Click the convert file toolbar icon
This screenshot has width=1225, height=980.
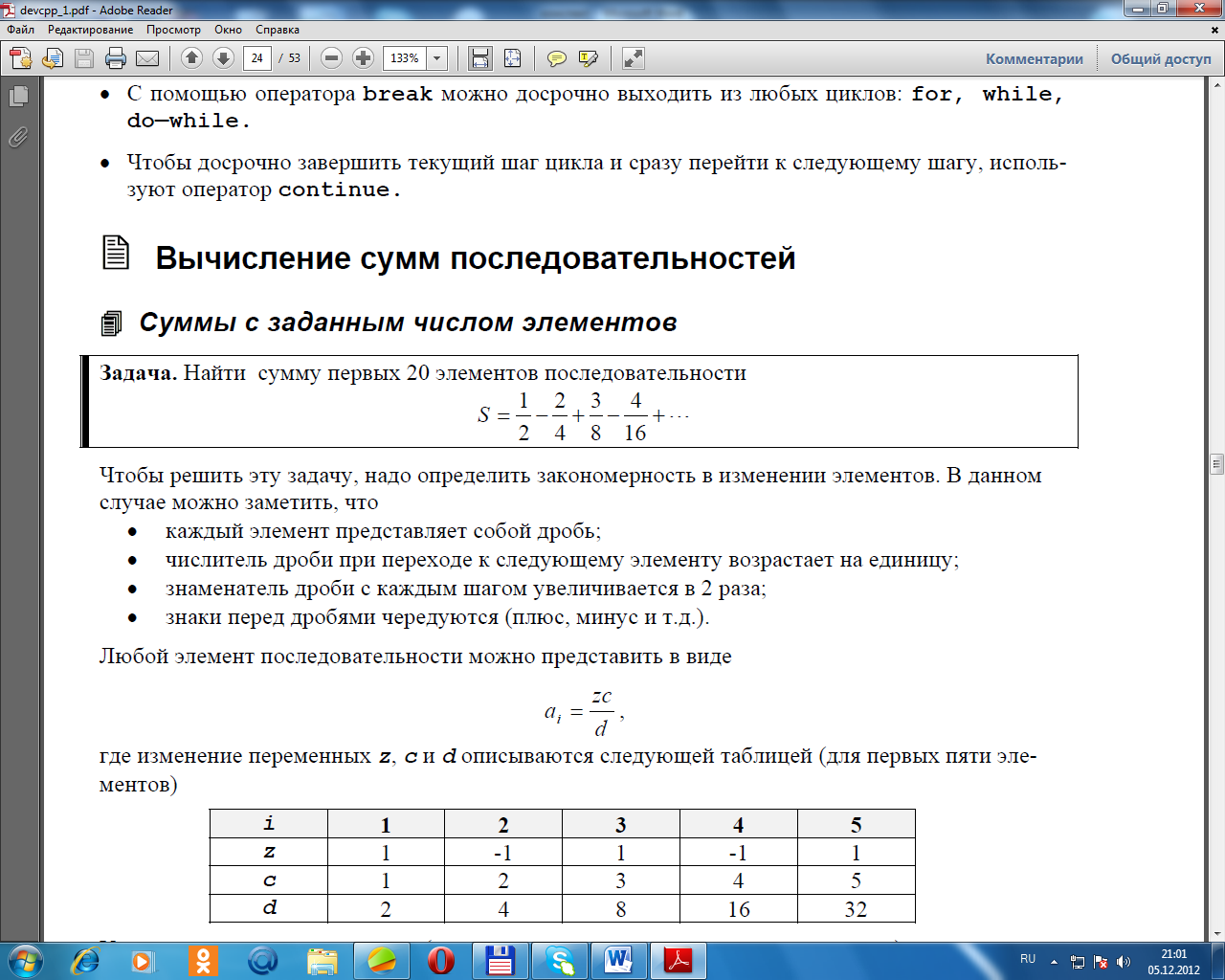tap(53, 58)
